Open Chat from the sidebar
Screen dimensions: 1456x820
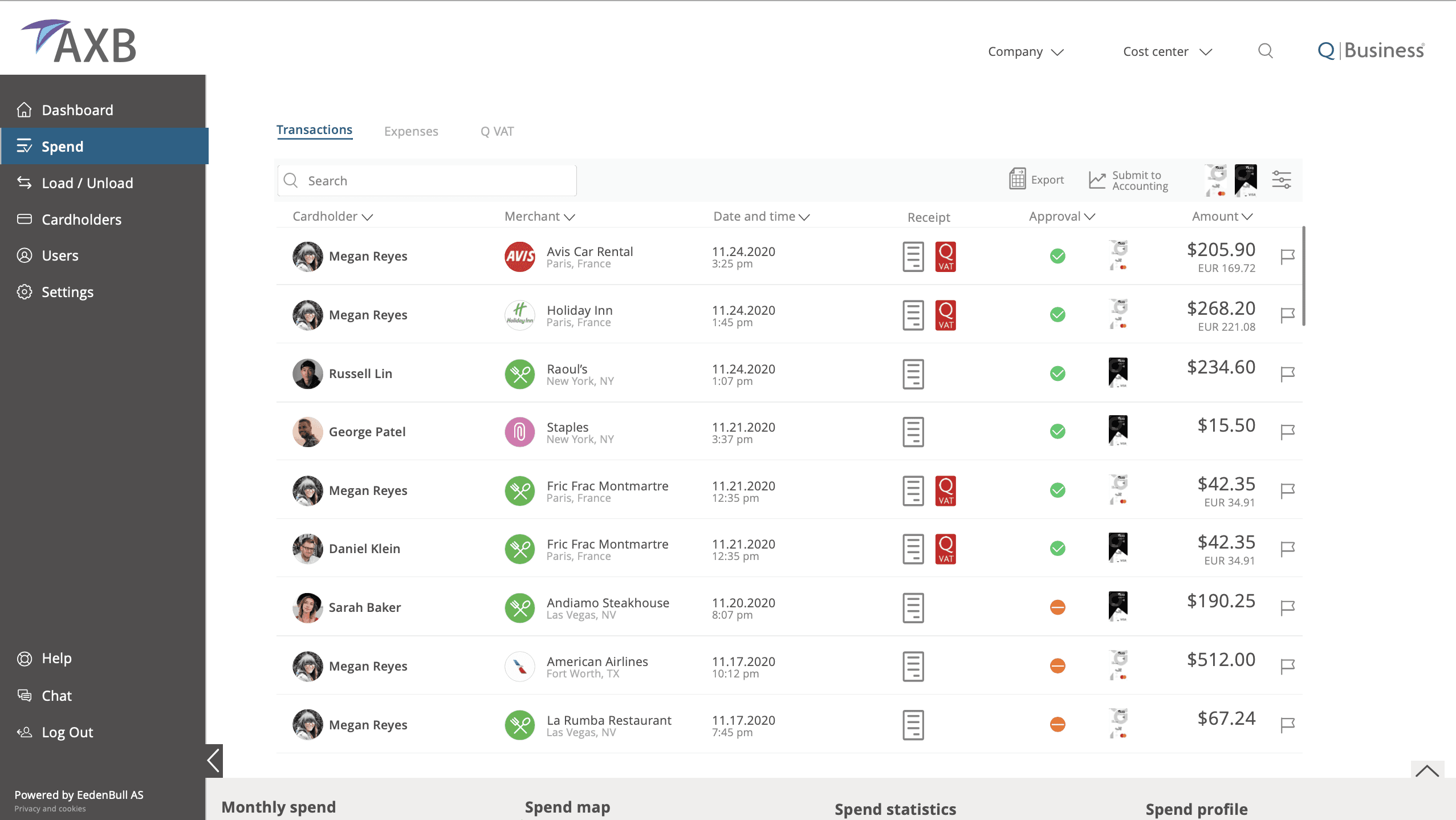tap(56, 696)
